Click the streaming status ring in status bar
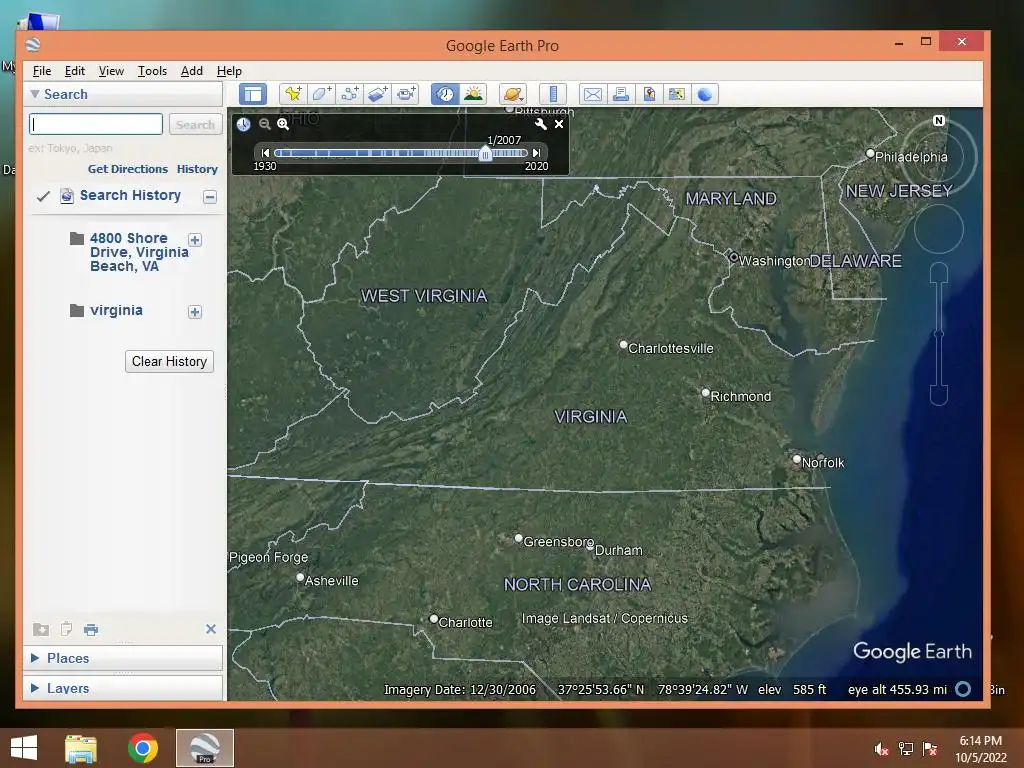 pos(963,689)
